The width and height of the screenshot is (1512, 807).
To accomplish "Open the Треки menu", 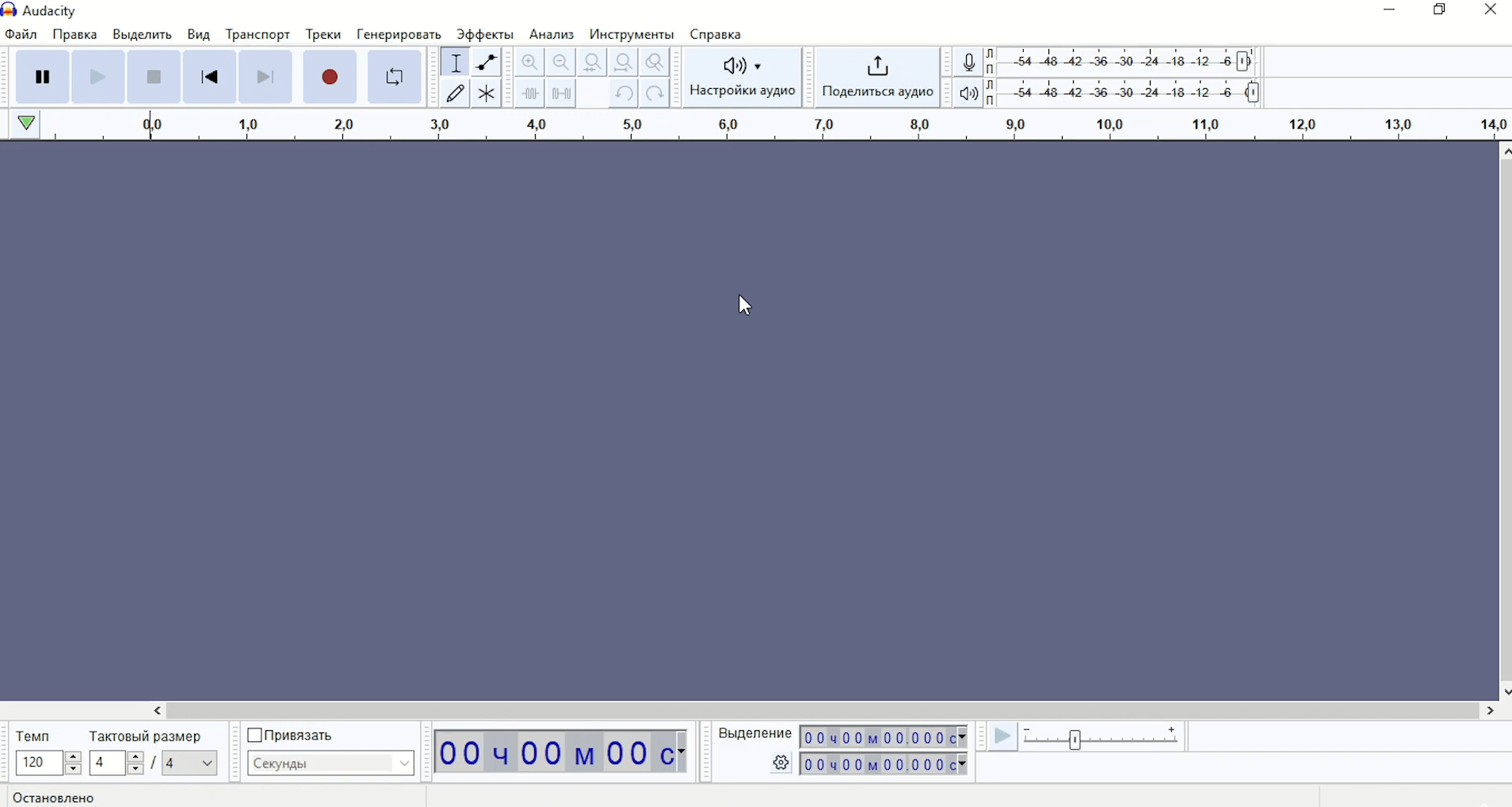I will (x=323, y=35).
